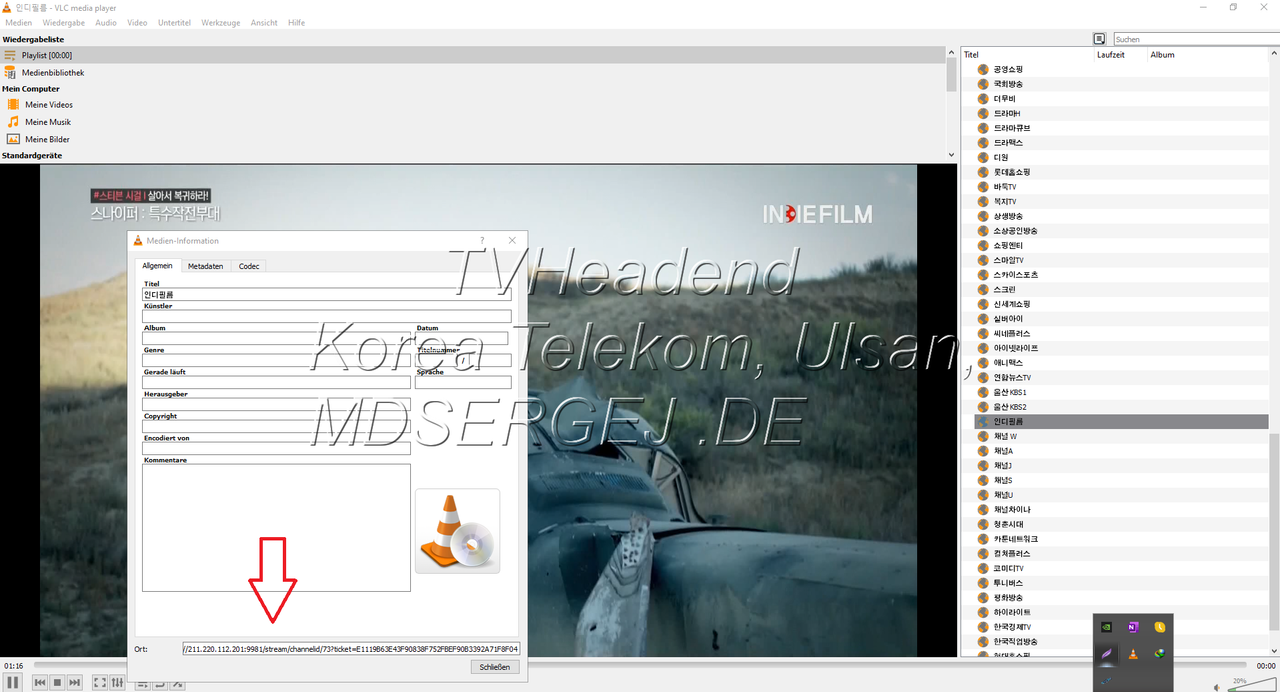This screenshot has width=1280, height=692.
Task: Click the playlist view-mode icon beside search
Action: [1099, 39]
